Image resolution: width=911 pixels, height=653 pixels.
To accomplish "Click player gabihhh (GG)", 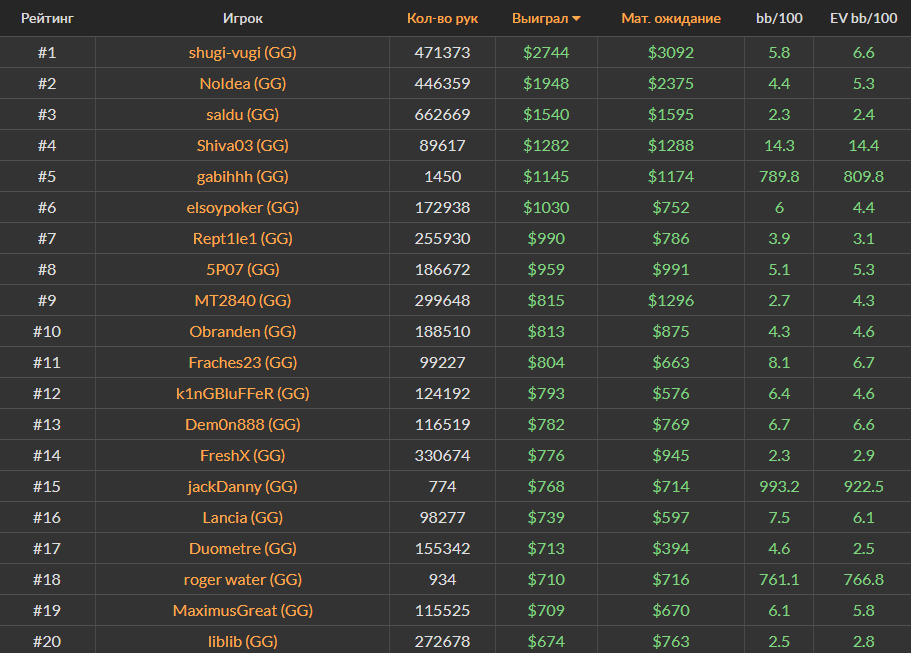I will coord(242,177).
